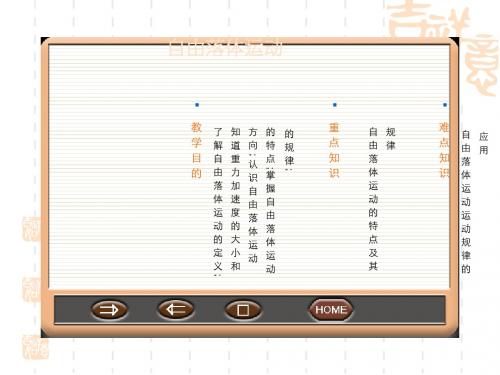Go to the HOME button

pyautogui.click(x=331, y=310)
